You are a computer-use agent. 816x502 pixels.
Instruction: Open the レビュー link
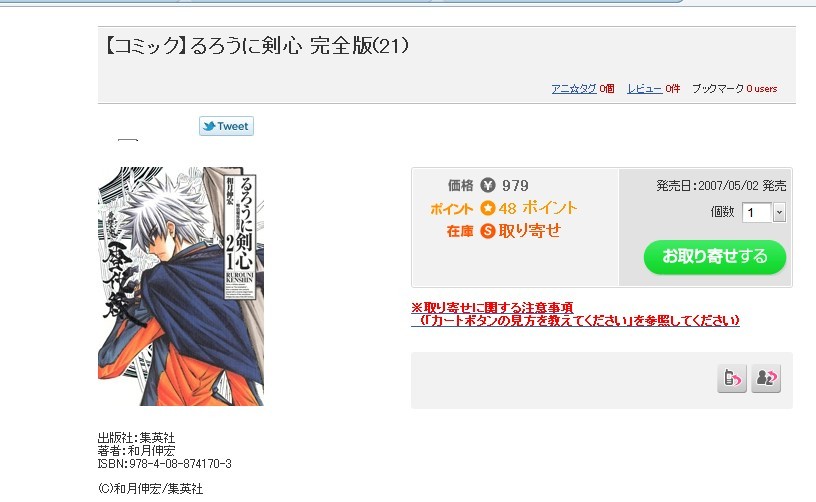coord(644,88)
